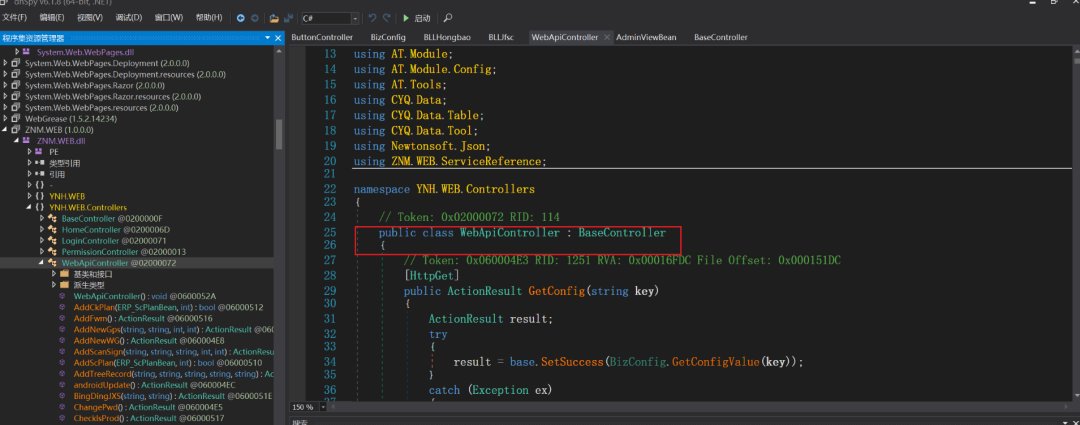The image size is (1080, 425).
Task: Click the search magnifier icon in toolbar
Action: 448,18
